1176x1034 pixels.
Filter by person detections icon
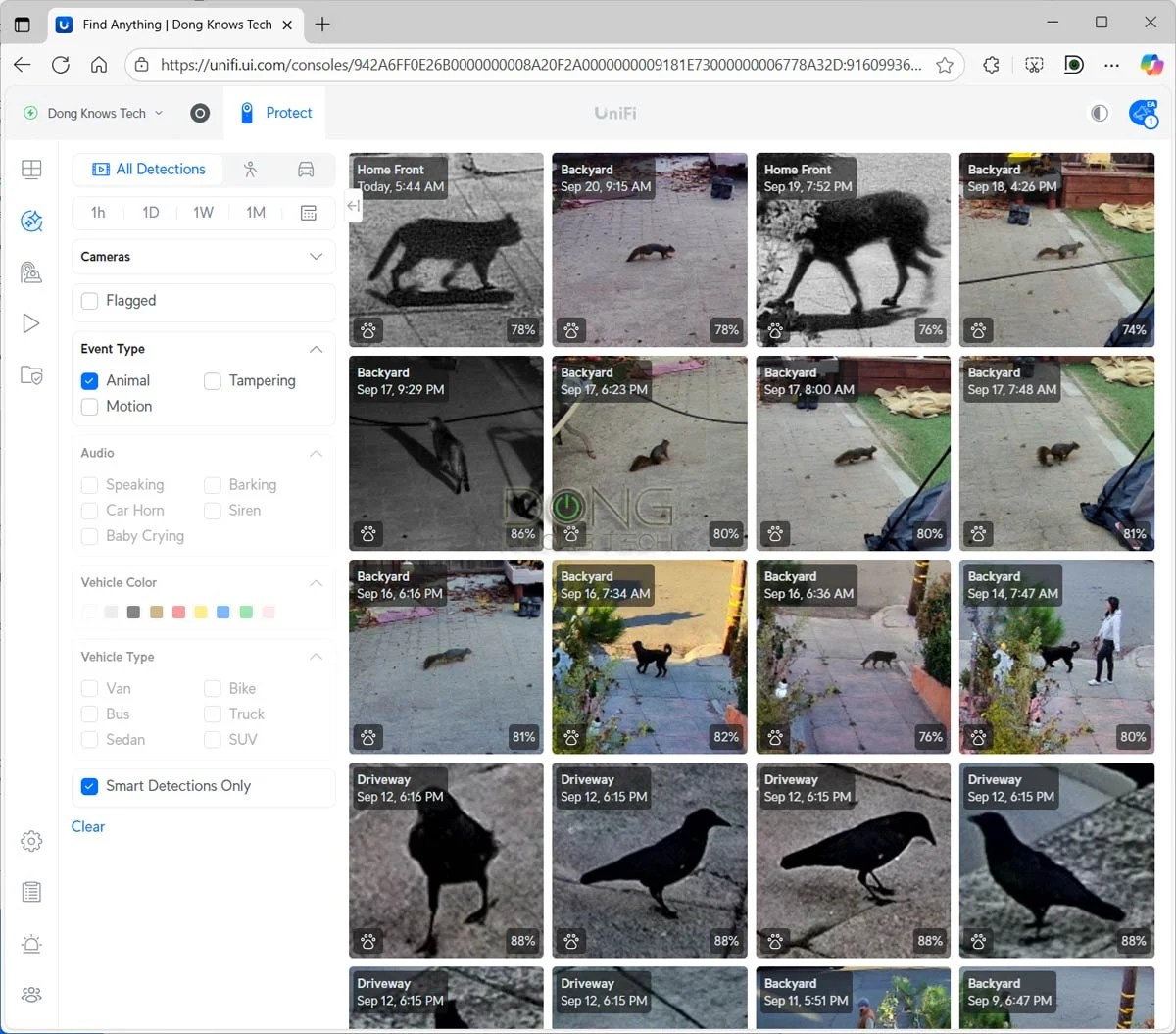point(250,170)
